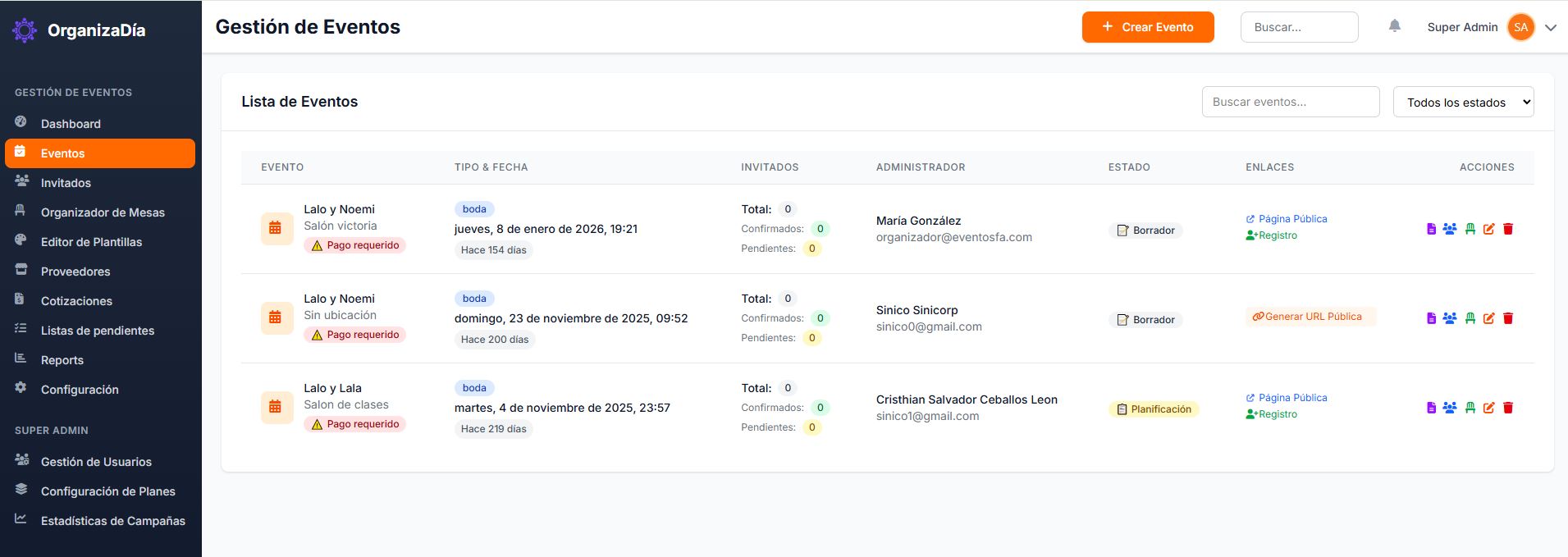Open Reports page

coord(100,360)
